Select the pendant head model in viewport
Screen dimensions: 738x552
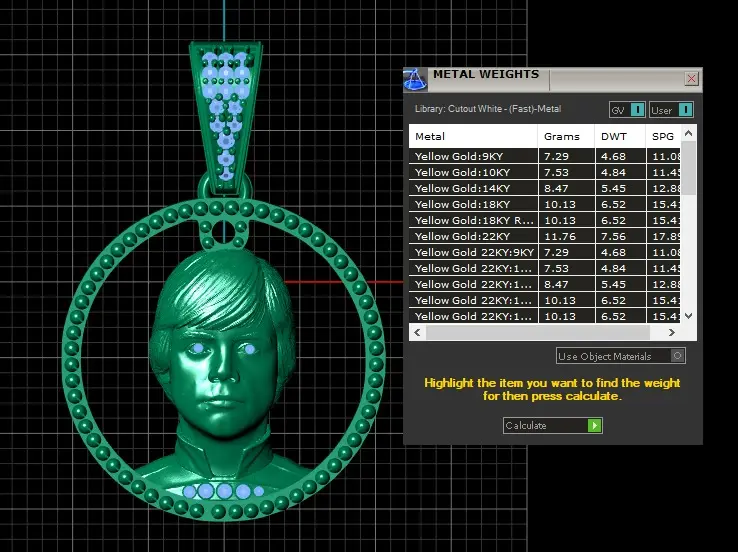[221, 362]
